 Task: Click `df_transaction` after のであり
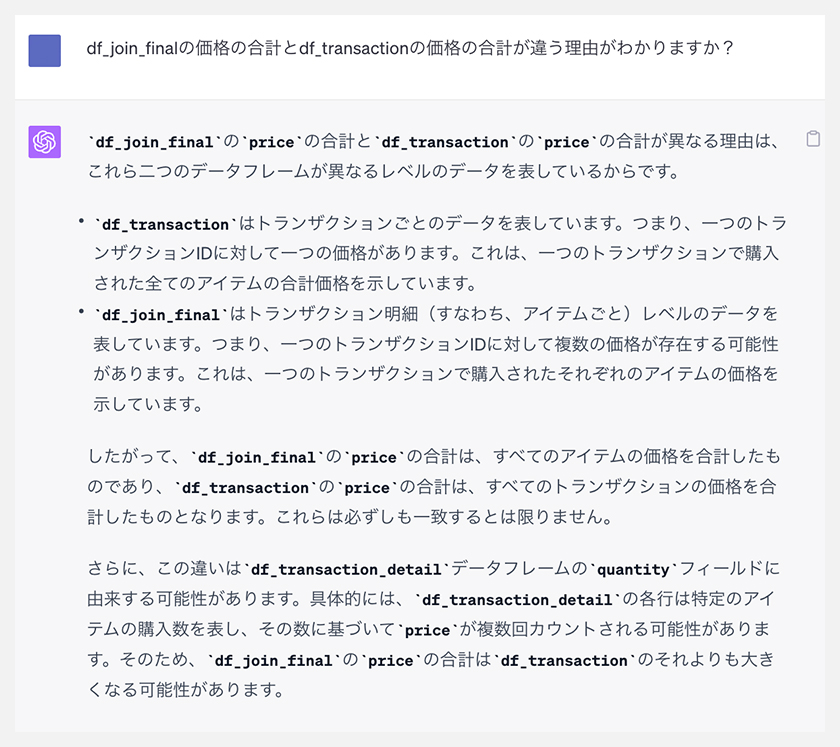click(x=245, y=488)
